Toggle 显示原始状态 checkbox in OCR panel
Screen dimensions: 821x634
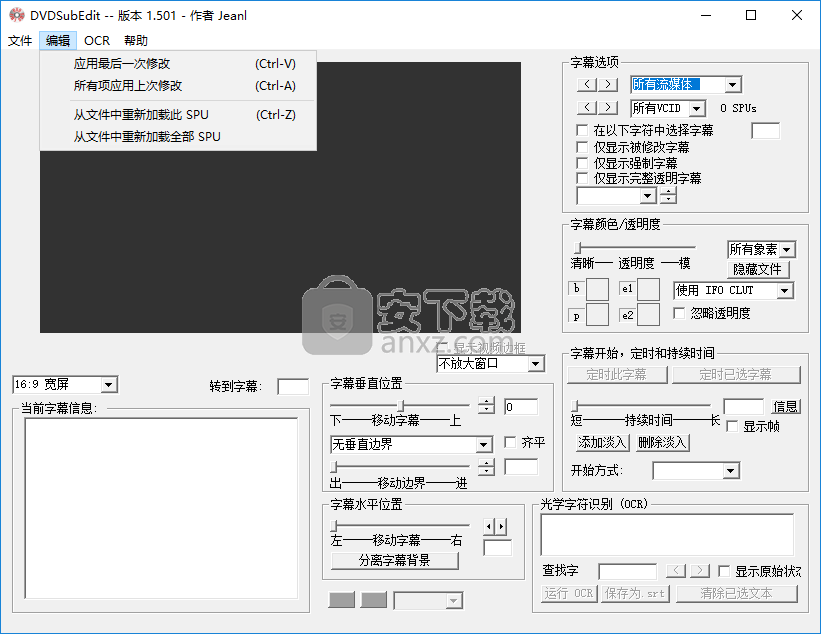(724, 571)
